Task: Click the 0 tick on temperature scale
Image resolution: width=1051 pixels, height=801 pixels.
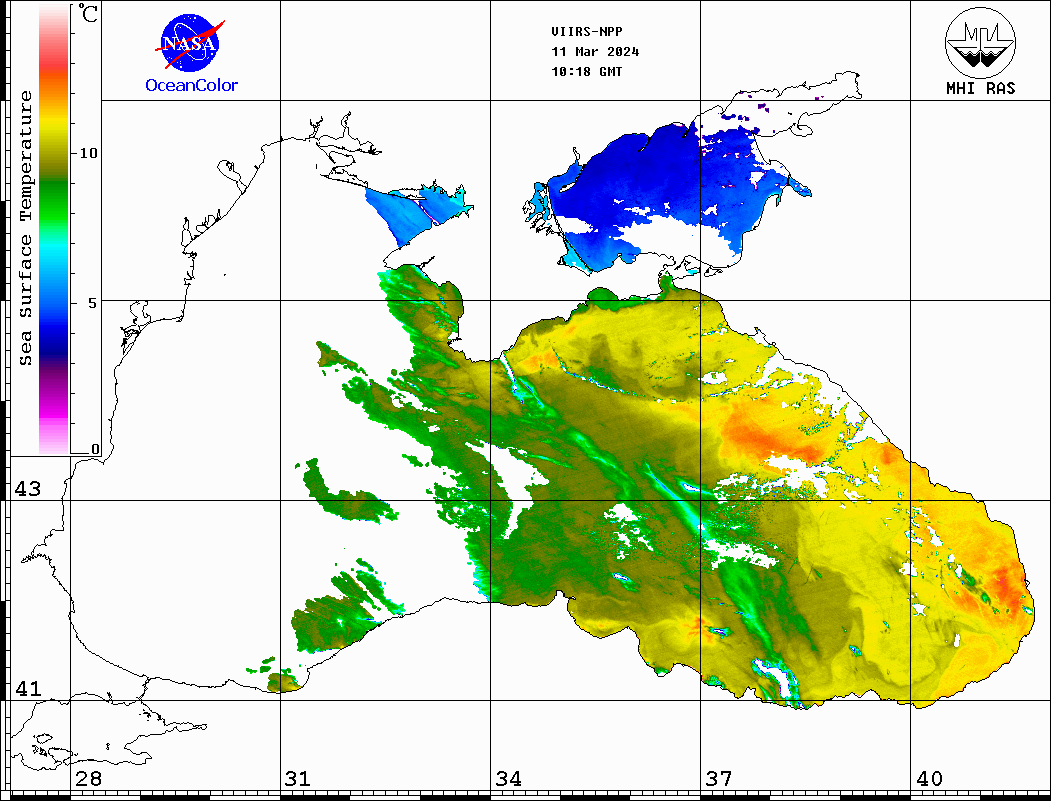Action: (x=95, y=449)
